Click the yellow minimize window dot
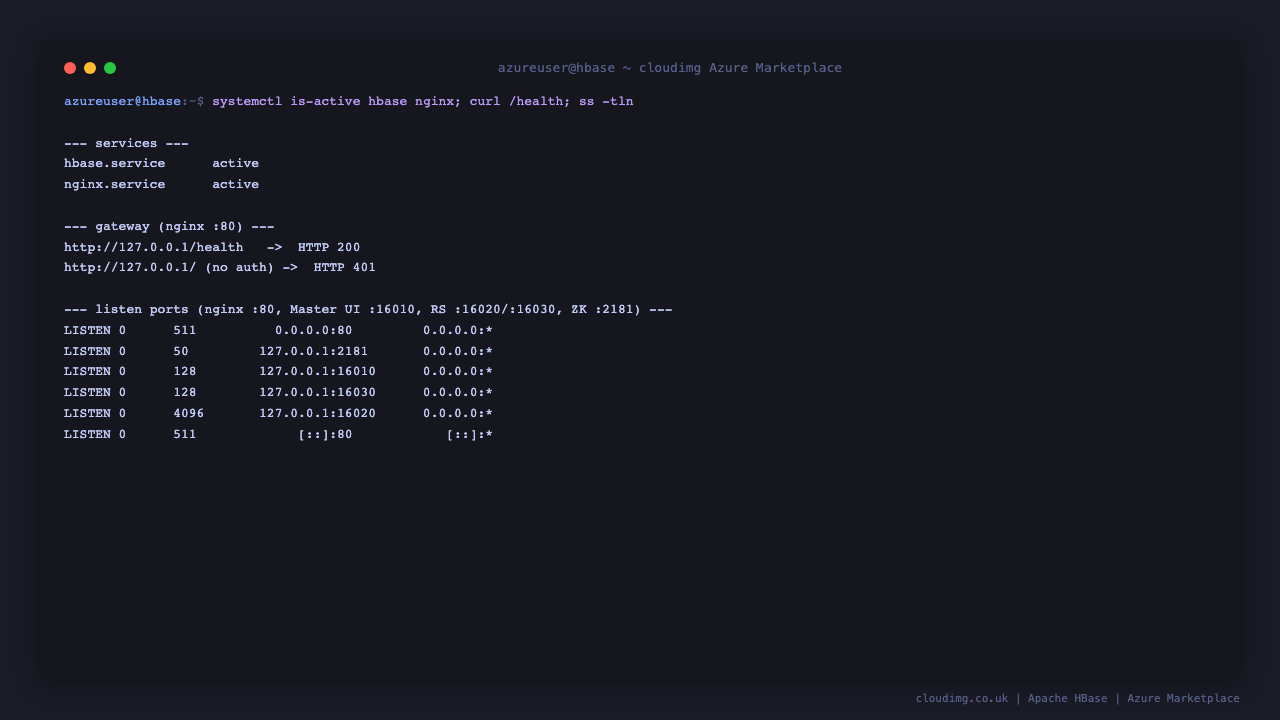Viewport: 1280px width, 720px height. 90,68
